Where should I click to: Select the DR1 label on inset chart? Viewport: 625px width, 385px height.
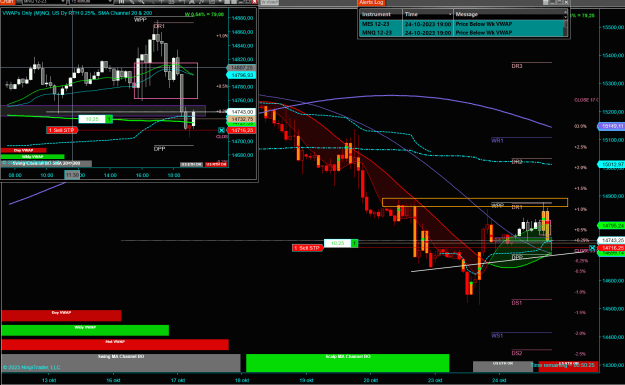(x=159, y=26)
